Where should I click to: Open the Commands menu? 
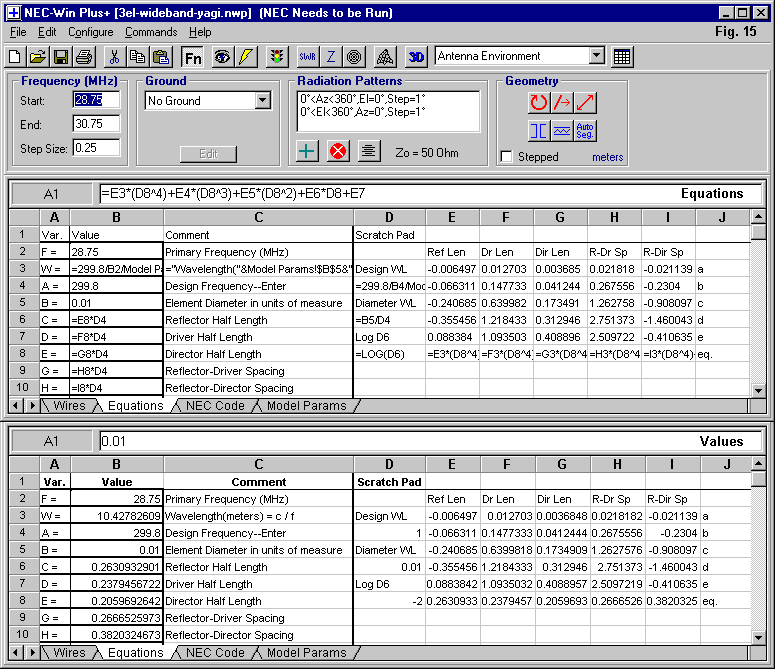click(x=151, y=32)
